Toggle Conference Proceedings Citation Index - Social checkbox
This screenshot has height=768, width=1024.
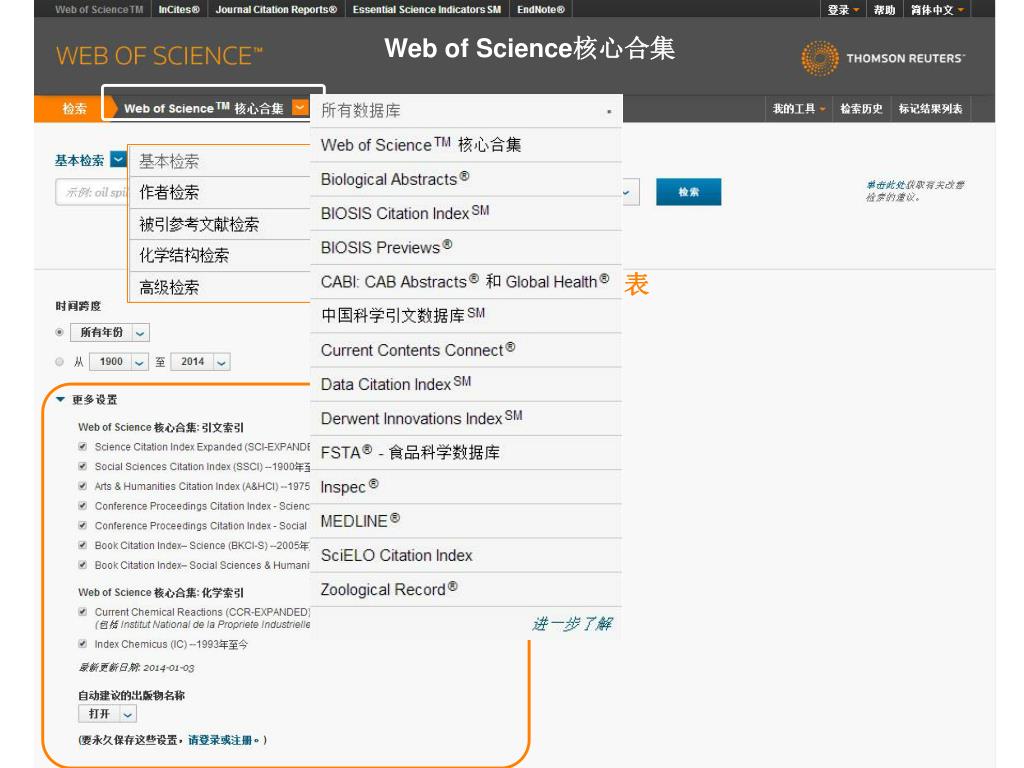tap(82, 525)
